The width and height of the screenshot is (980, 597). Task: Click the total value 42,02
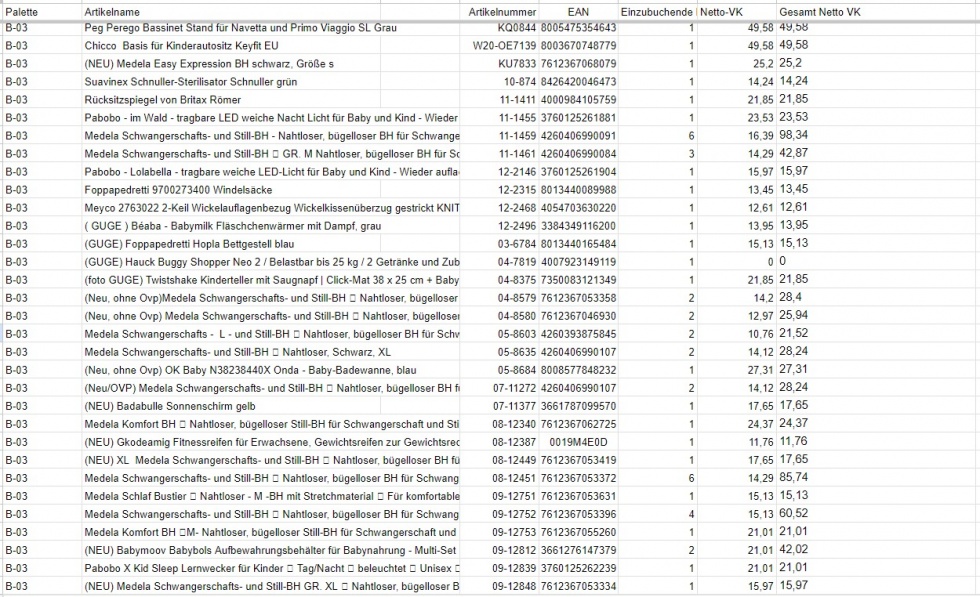tap(794, 551)
